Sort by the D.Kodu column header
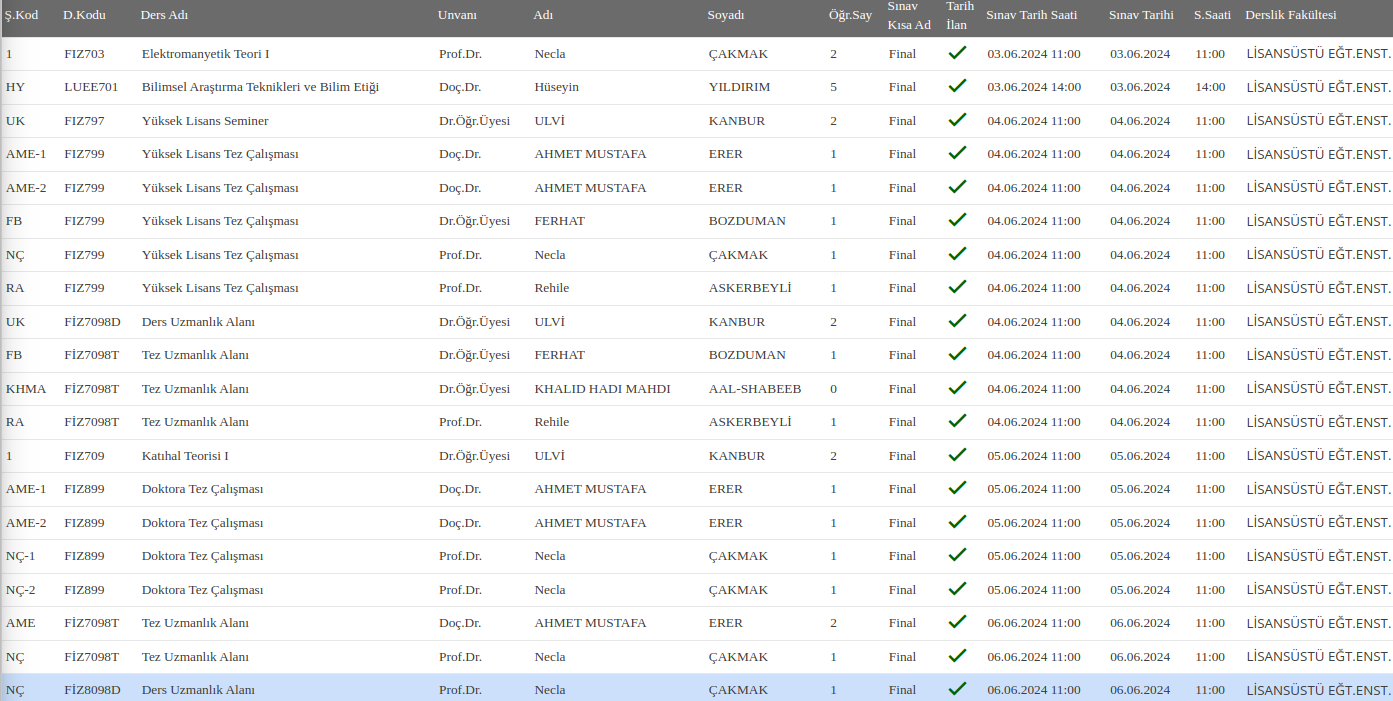 click(x=84, y=15)
